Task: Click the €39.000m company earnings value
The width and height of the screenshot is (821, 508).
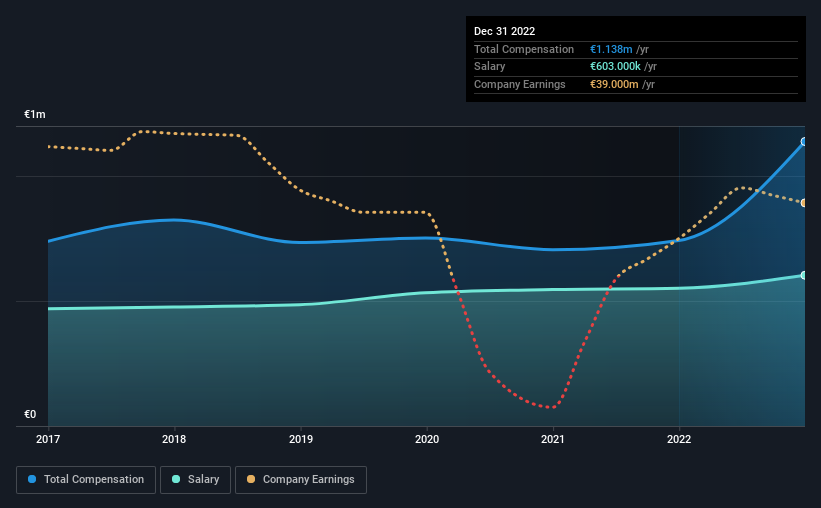Action: [614, 84]
